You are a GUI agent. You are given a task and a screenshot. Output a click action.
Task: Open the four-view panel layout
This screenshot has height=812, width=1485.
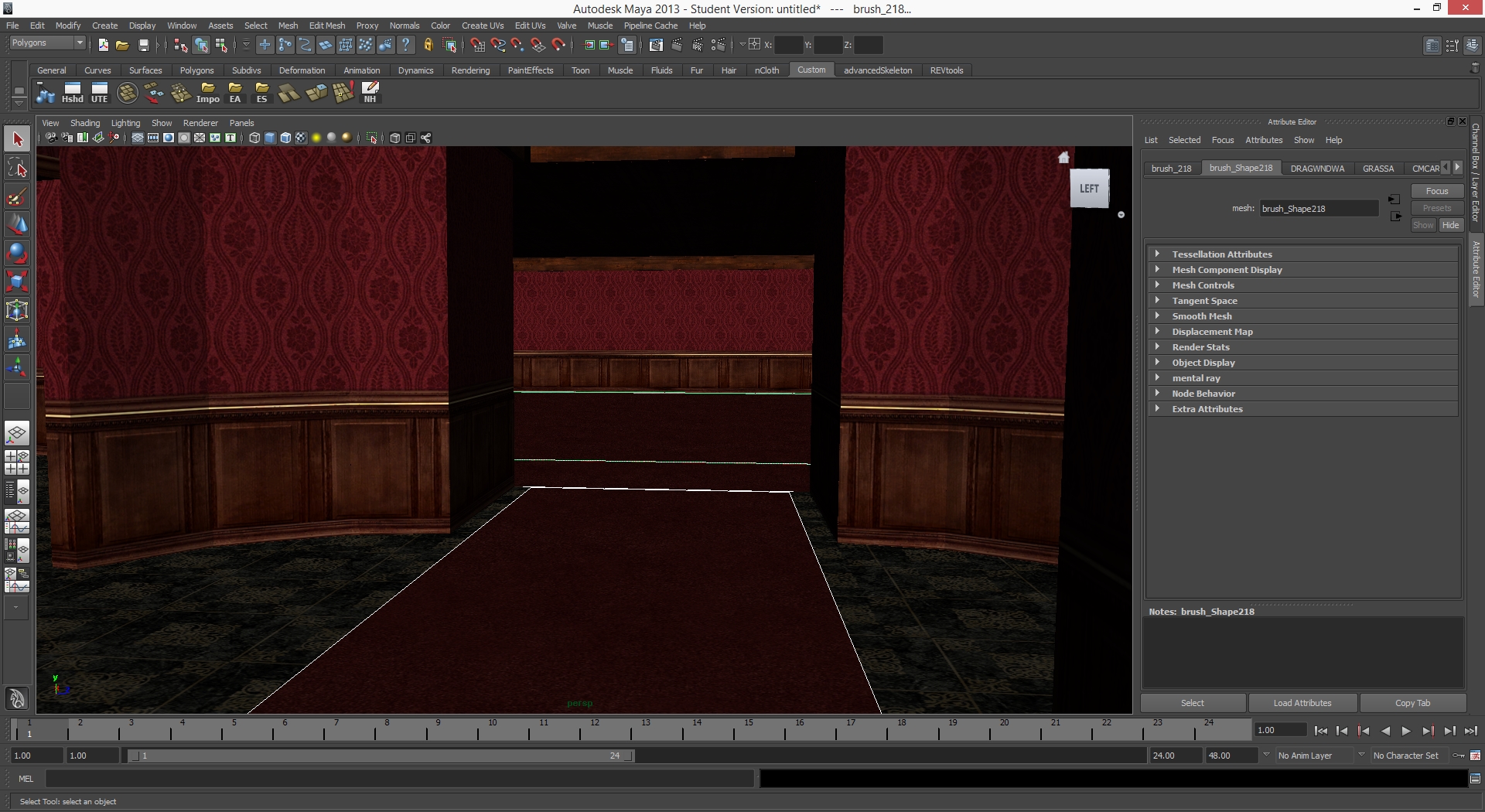17,462
